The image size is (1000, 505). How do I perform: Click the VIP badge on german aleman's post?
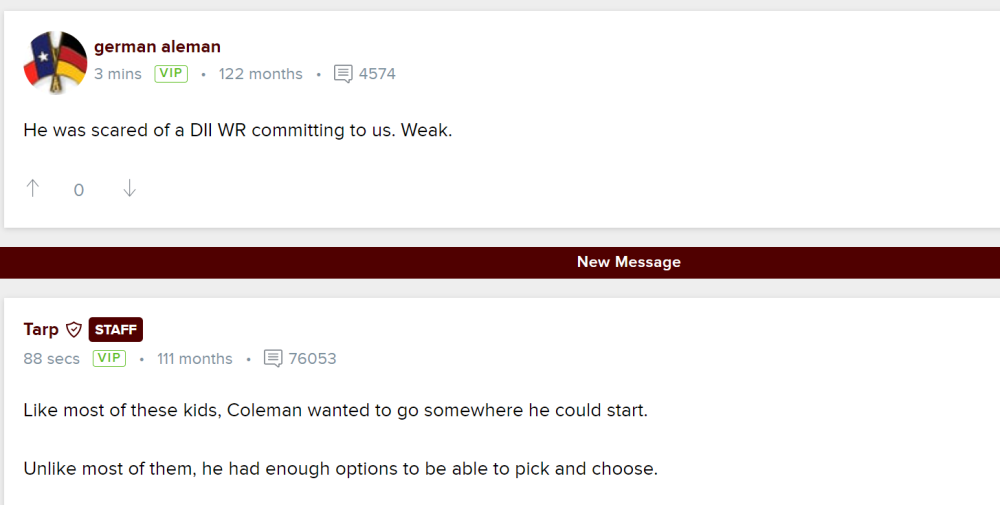pos(171,74)
